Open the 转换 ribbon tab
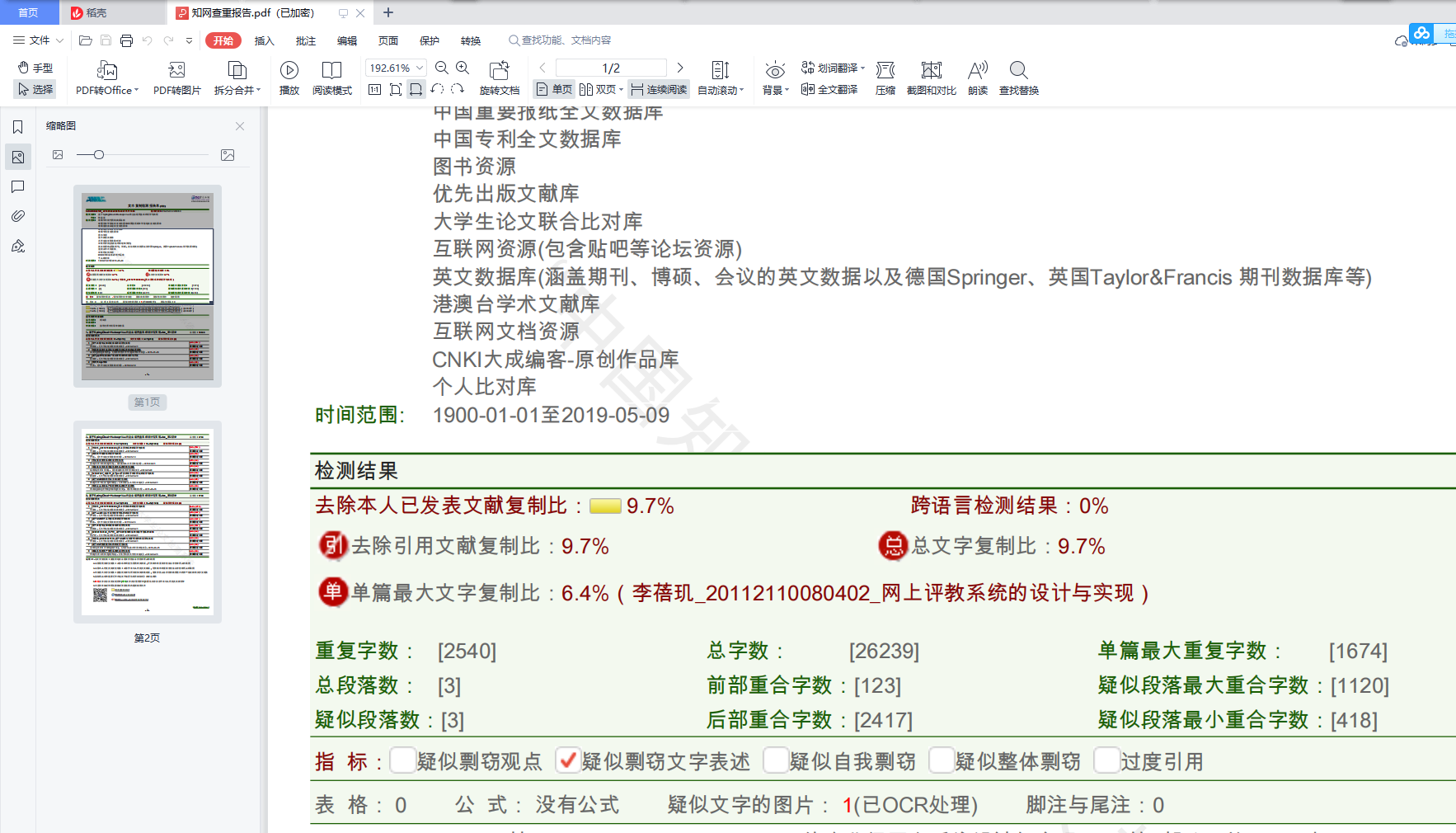The height and width of the screenshot is (833, 1456). [471, 40]
